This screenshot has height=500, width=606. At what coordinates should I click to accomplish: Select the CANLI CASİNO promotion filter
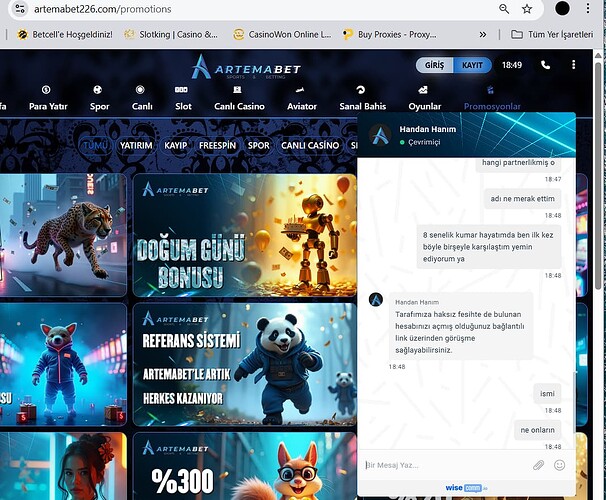coord(310,145)
